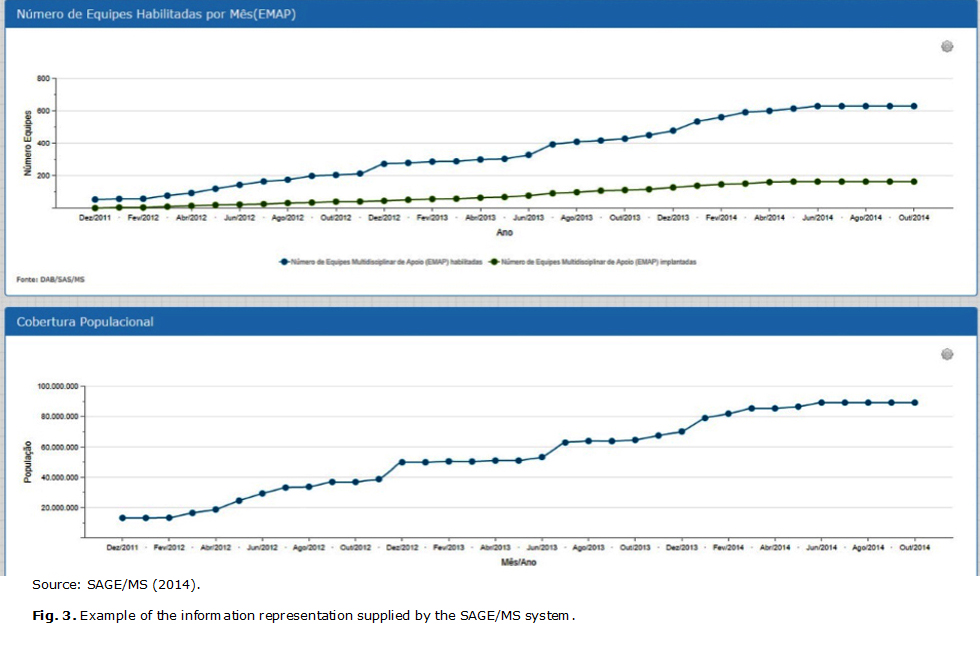
Task: Click the Out/2014 point in population chart
Action: (x=913, y=403)
